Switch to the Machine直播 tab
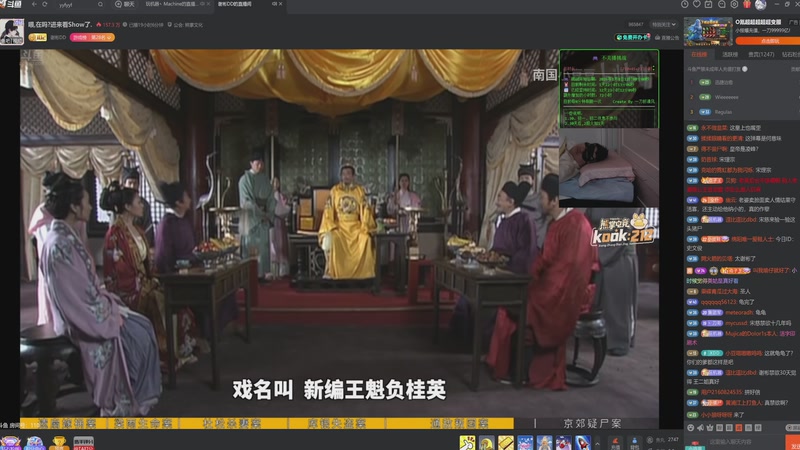Screen dimensions: 800x450 (x=171, y=4)
